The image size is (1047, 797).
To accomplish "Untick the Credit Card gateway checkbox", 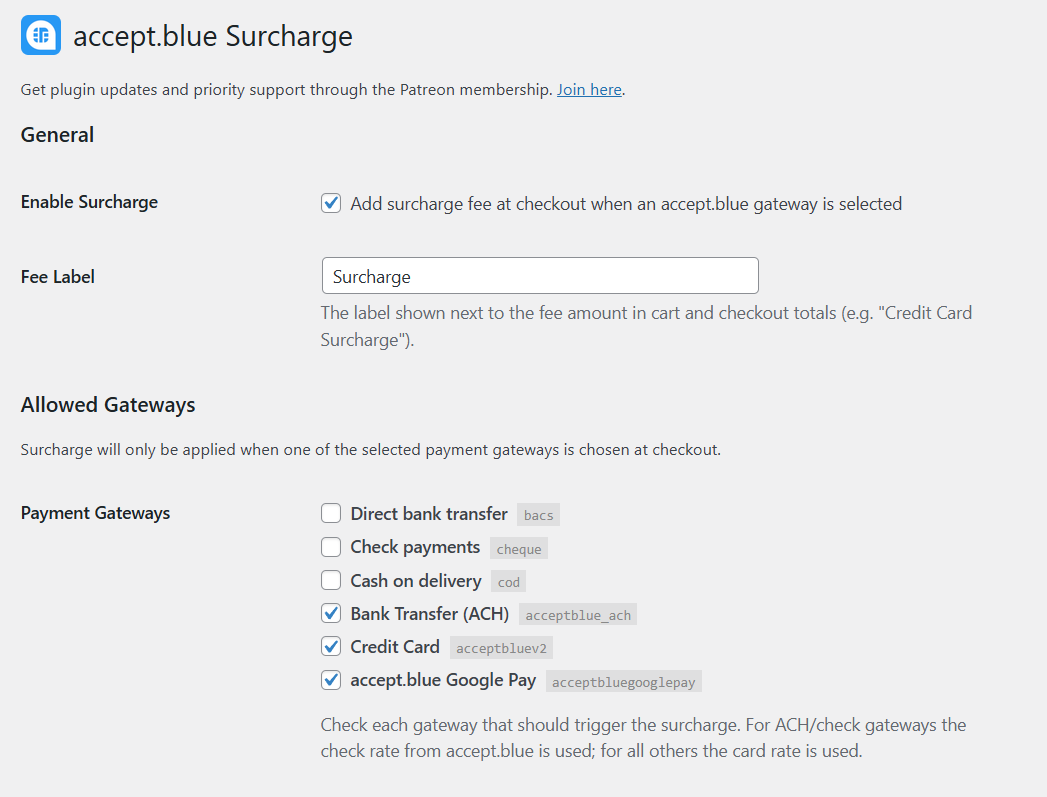I will click(x=331, y=647).
